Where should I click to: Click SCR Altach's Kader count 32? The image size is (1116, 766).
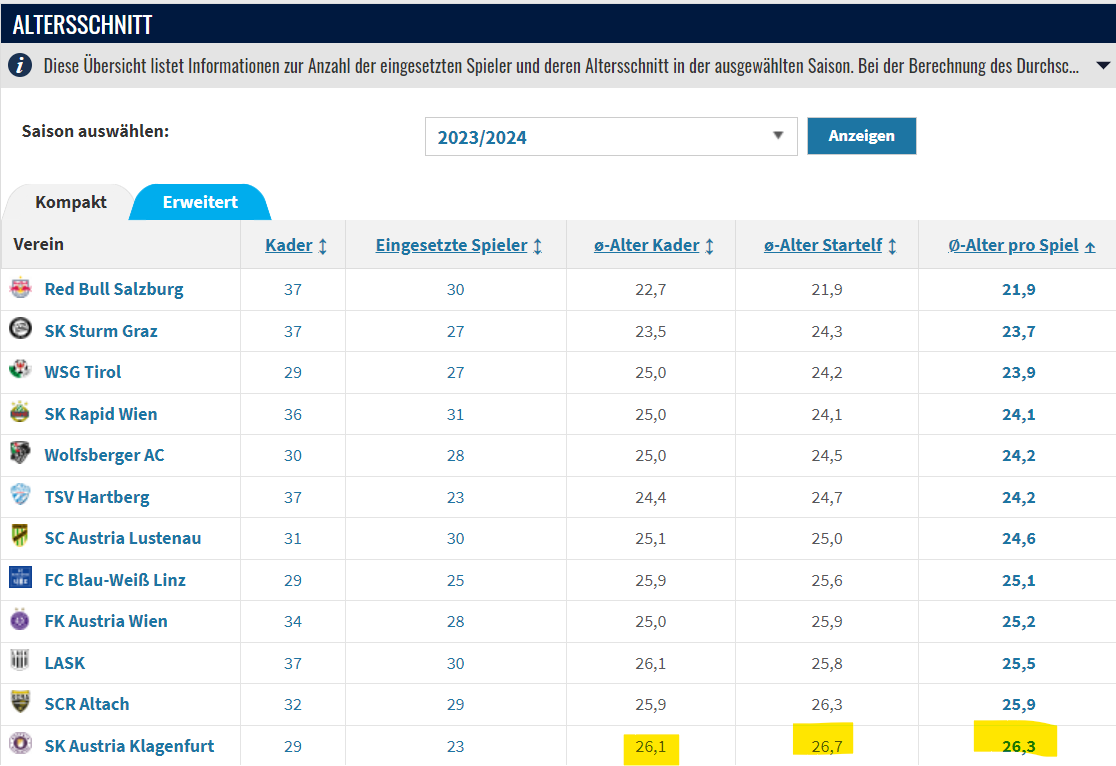coord(293,704)
